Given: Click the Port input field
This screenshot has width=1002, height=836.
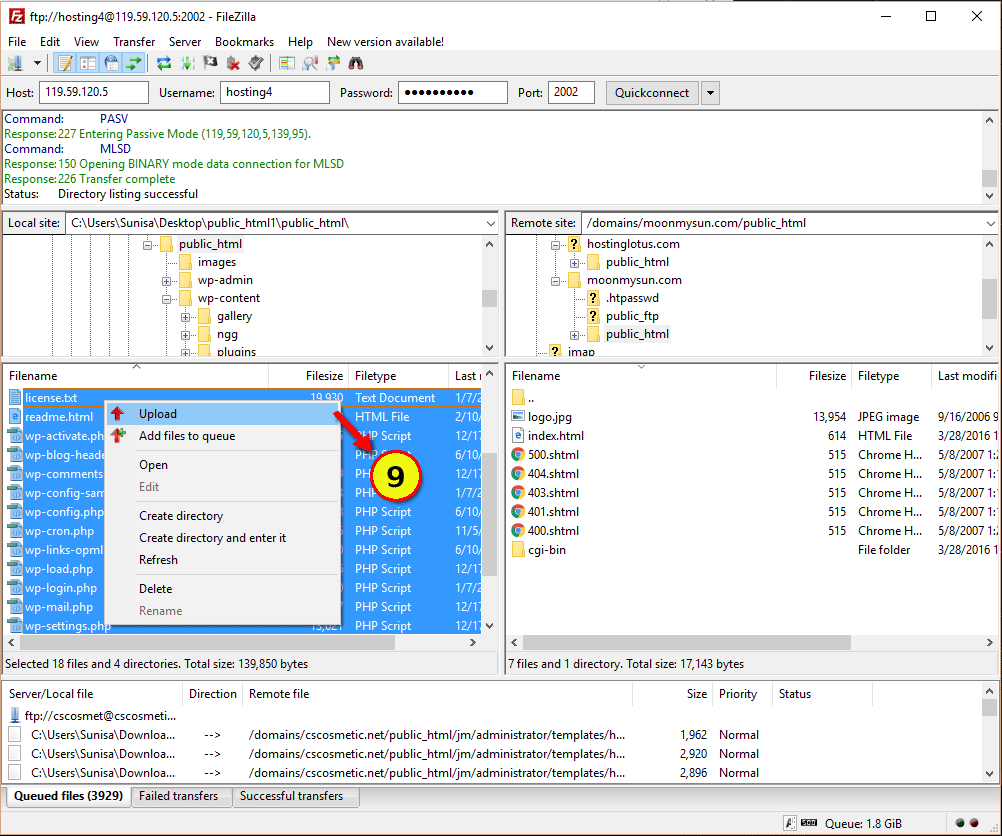Looking at the screenshot, I should pyautogui.click(x=571, y=93).
